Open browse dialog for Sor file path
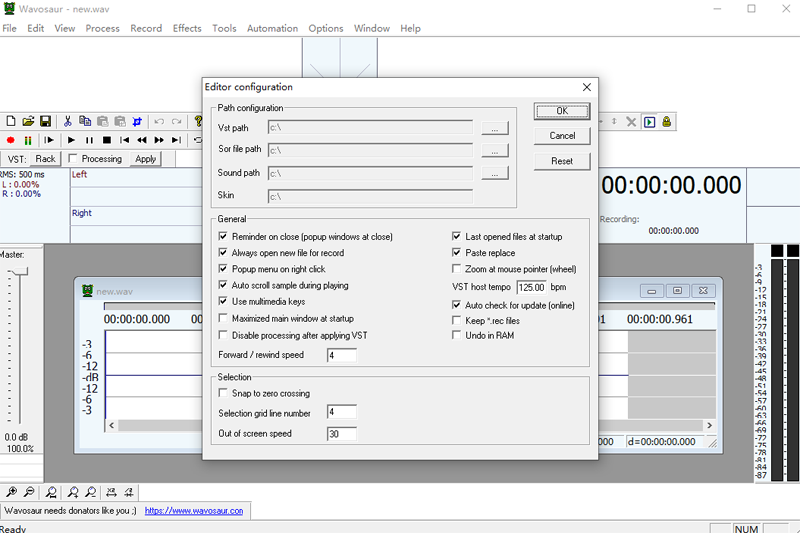Viewport: 800px width, 533px height. click(x=494, y=151)
